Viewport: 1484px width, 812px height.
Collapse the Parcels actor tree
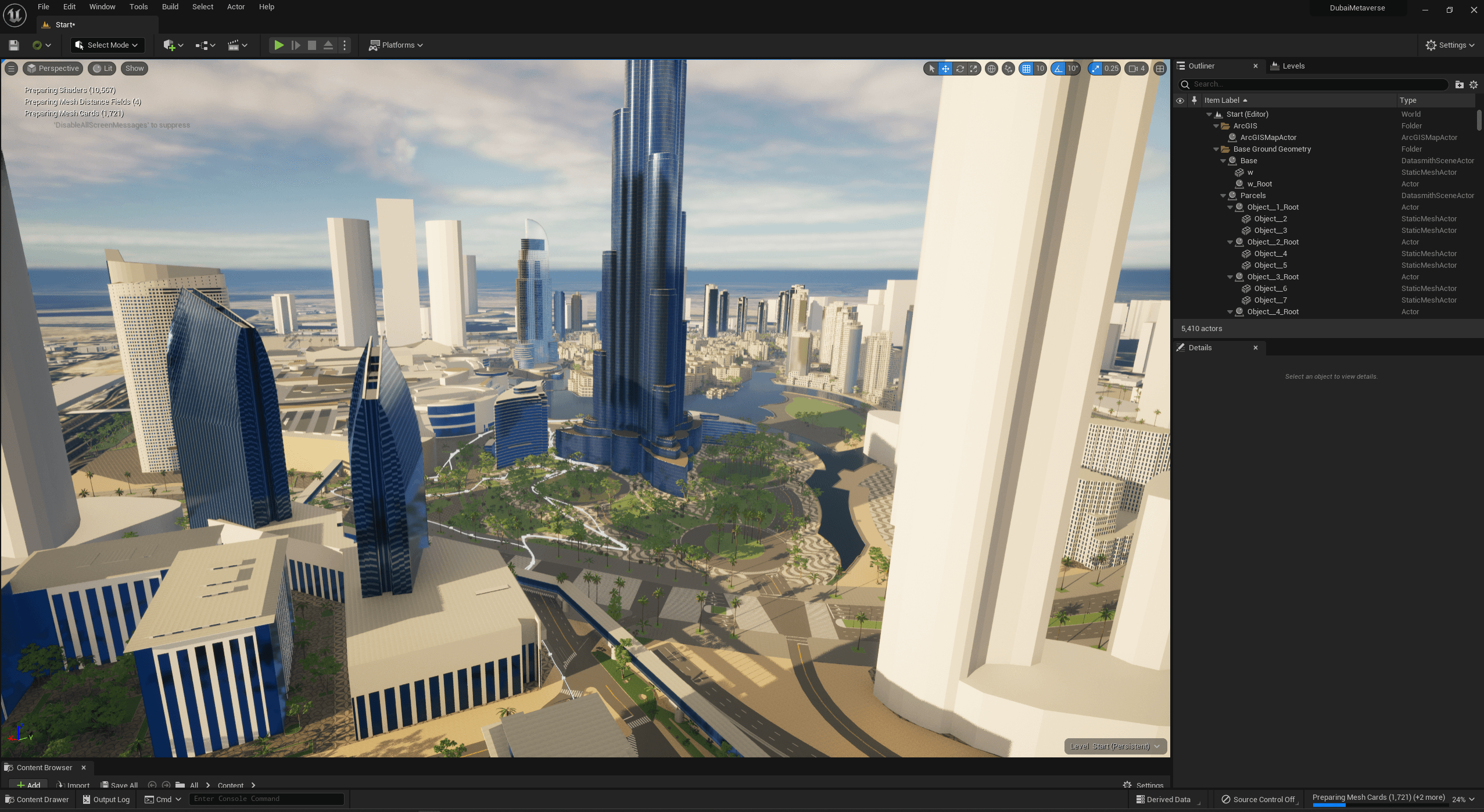(x=1223, y=196)
